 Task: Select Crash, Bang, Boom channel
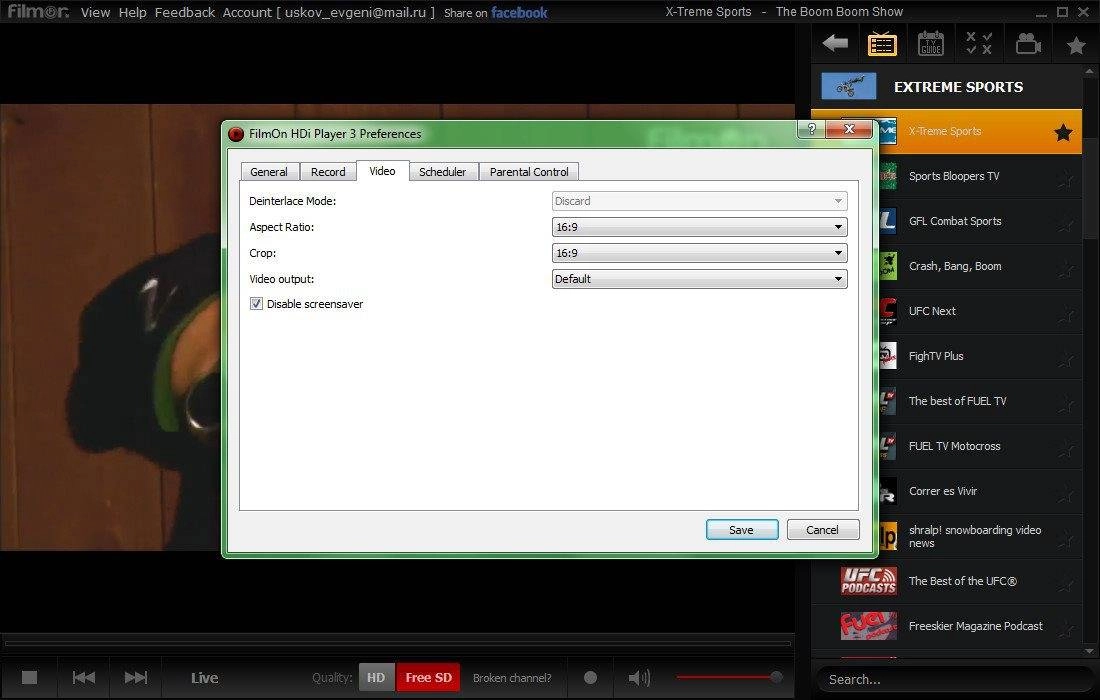pos(955,266)
